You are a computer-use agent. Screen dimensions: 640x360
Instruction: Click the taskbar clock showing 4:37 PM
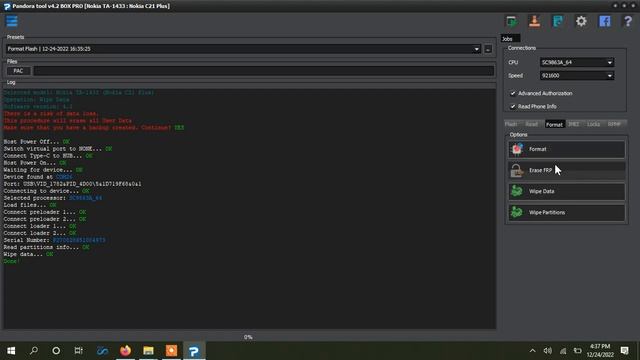600,351
